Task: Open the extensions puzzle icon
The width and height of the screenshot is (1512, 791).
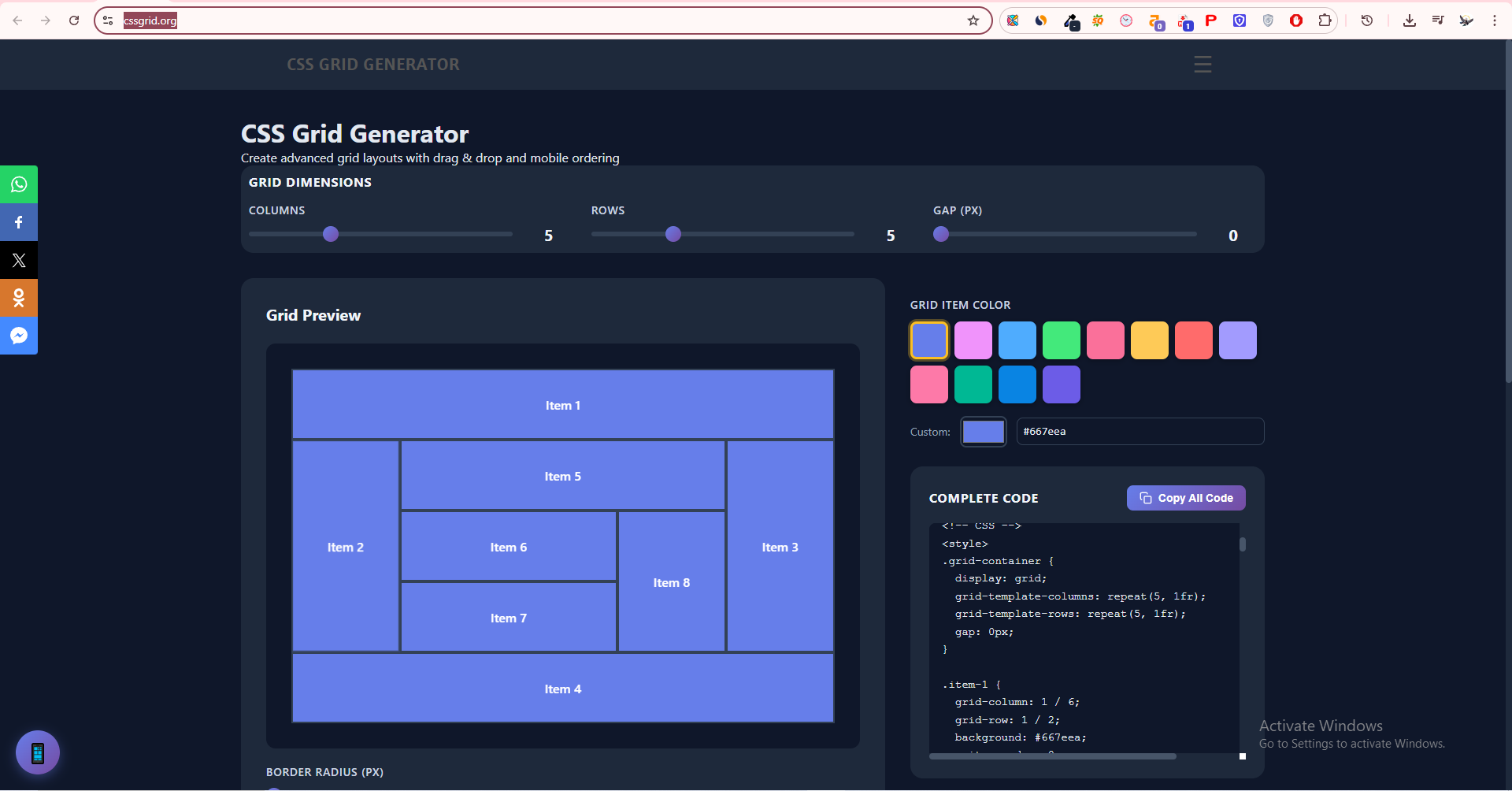Action: (x=1325, y=20)
